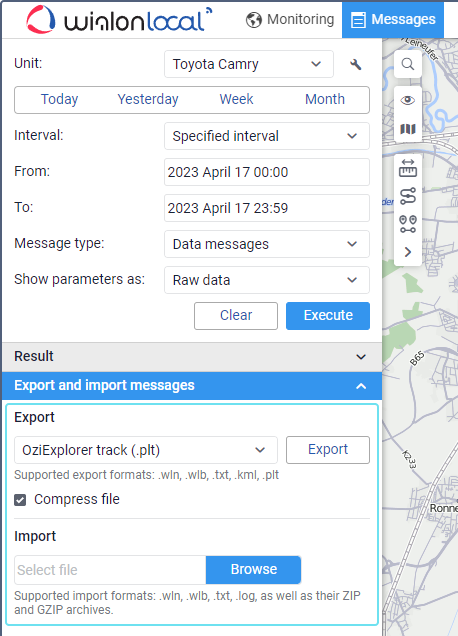Select the nearest units tool icon

408,224
